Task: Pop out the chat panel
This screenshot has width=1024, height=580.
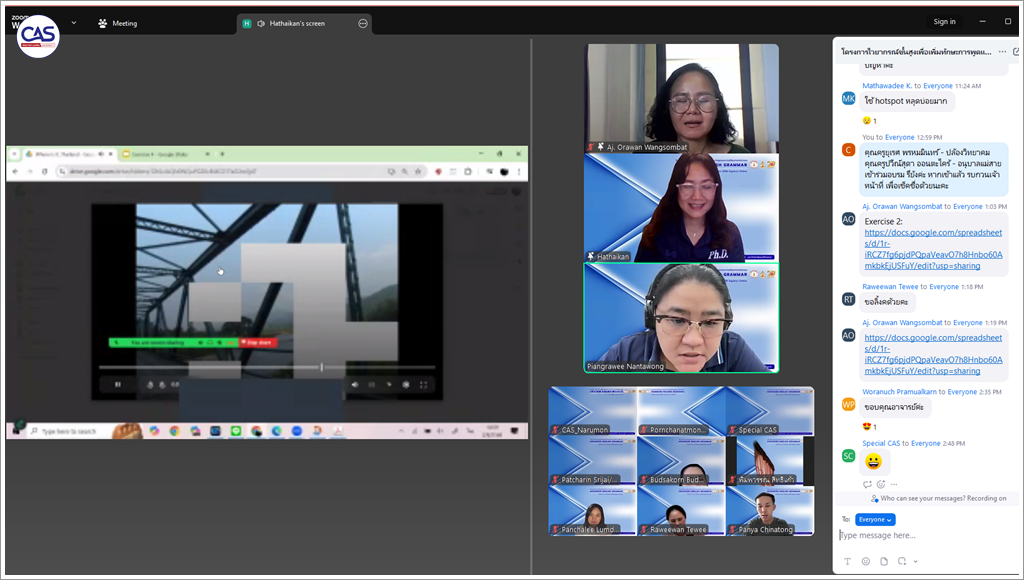Action: click(1016, 51)
